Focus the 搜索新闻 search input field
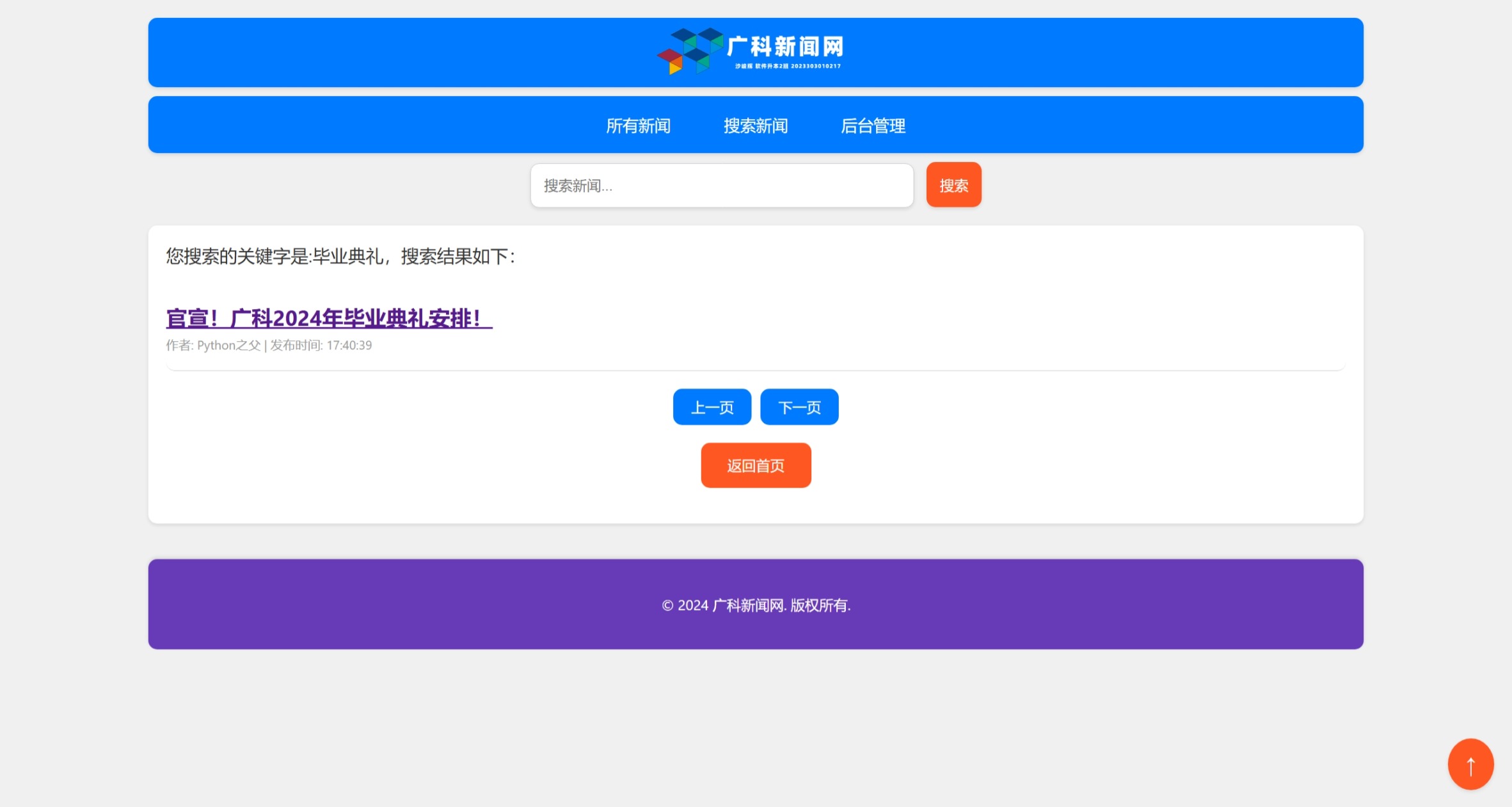 tap(721, 186)
